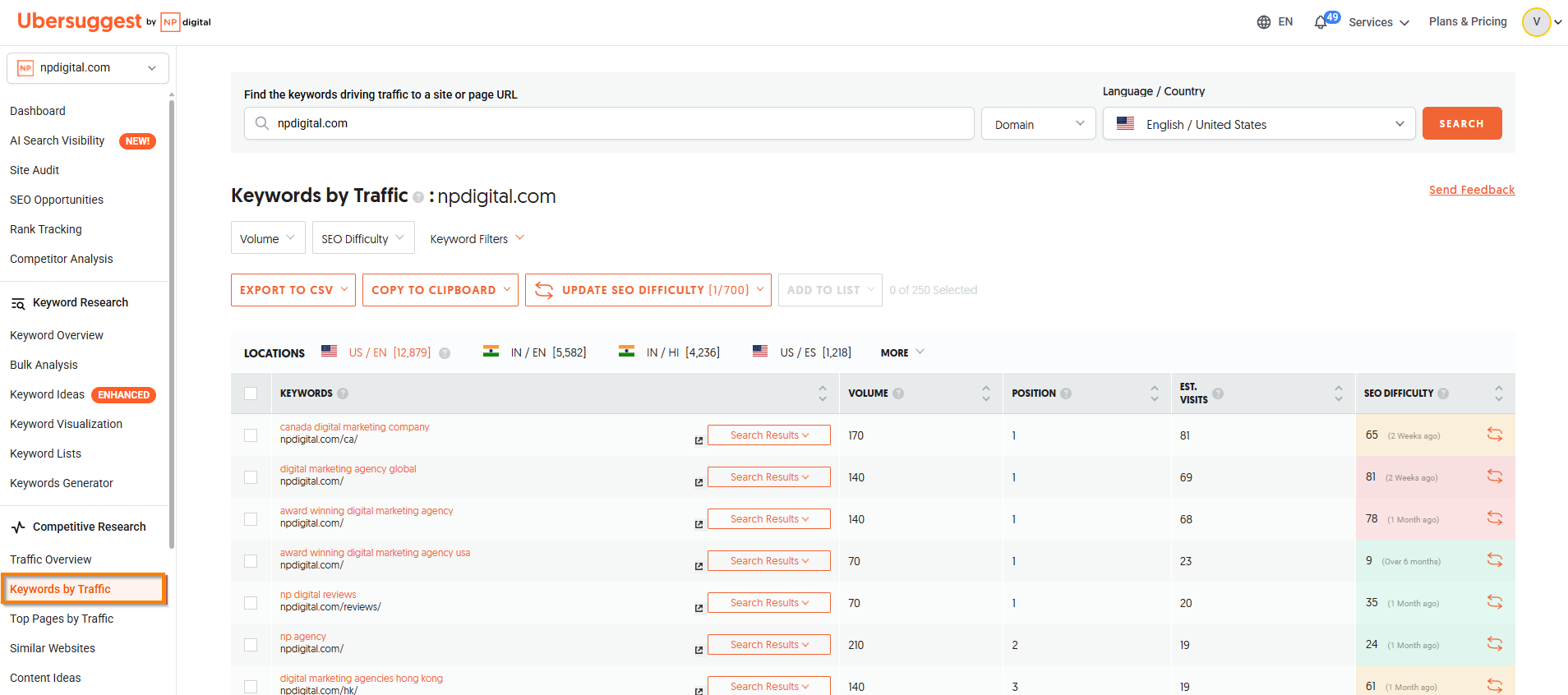Open Export to CSV options
The height and width of the screenshot is (695, 1568).
(293, 290)
